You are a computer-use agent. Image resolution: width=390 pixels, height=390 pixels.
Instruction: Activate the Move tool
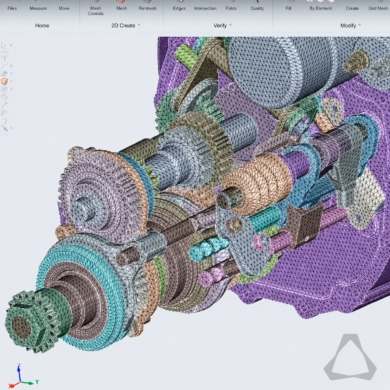[x=64, y=6]
